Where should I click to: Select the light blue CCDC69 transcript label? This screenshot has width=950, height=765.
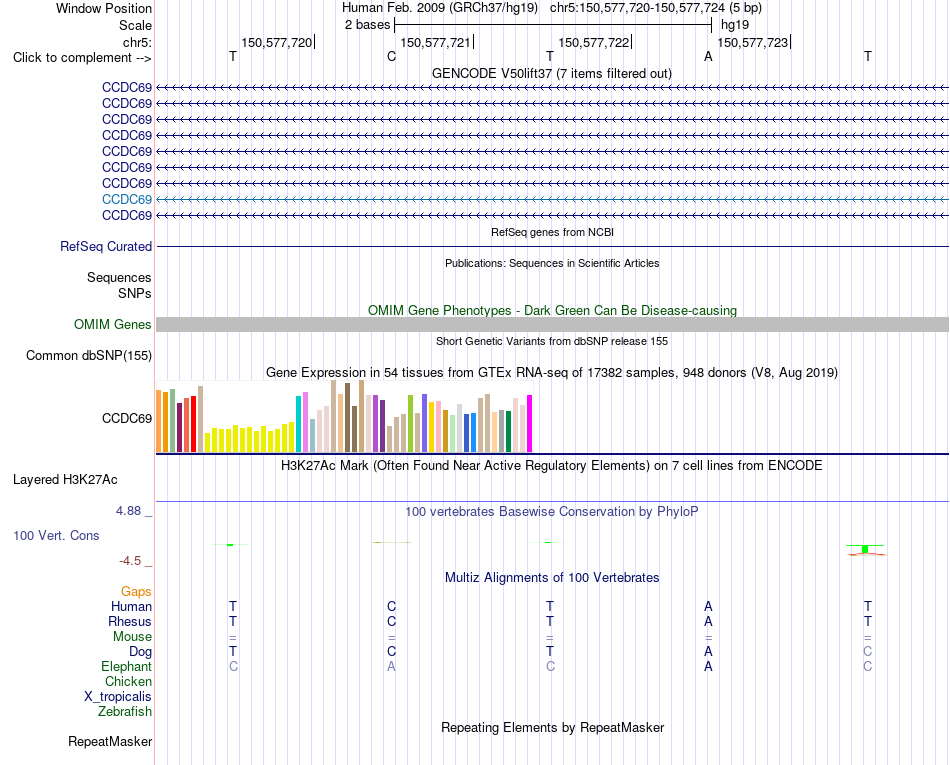click(x=127, y=199)
